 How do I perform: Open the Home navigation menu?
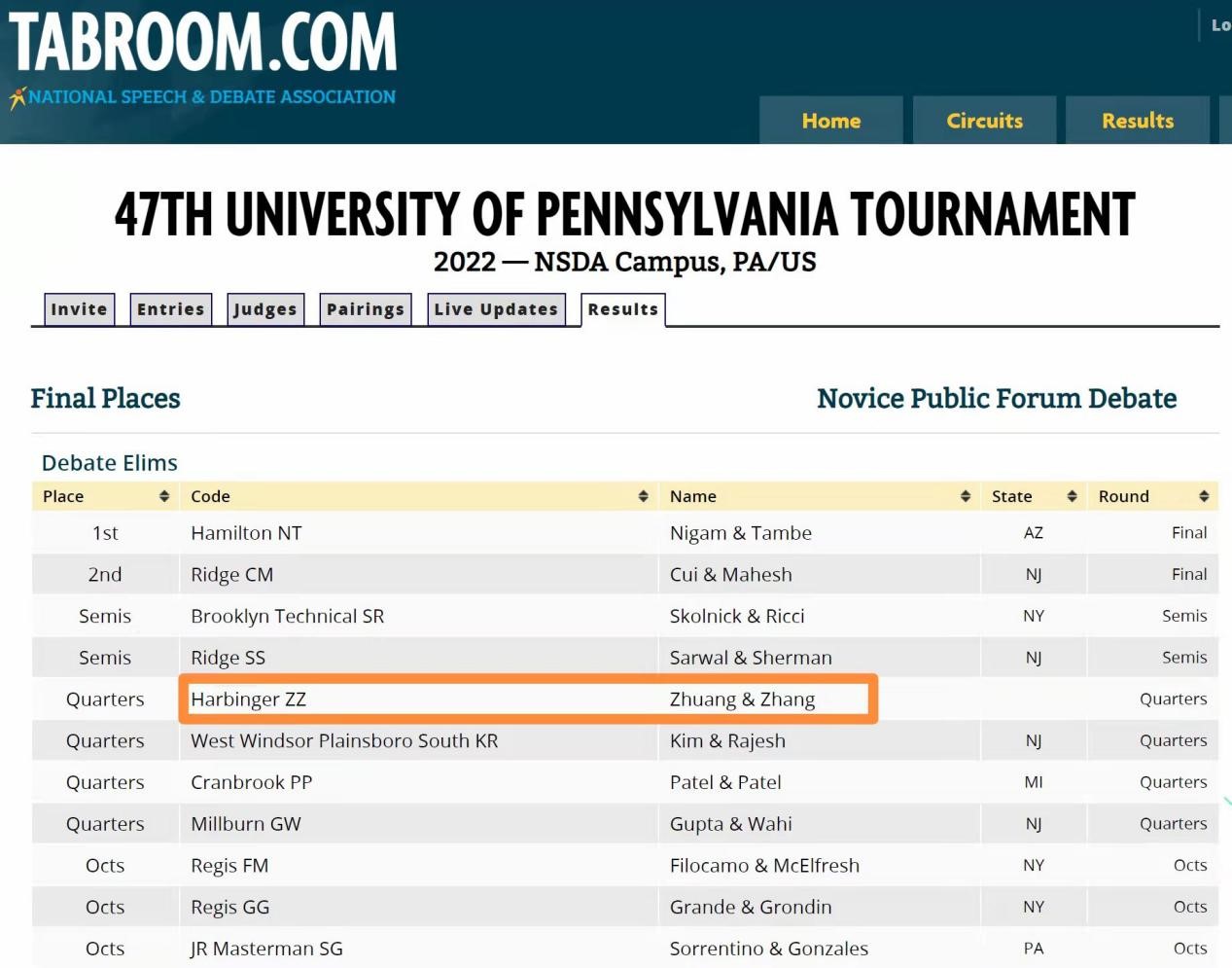pos(830,121)
